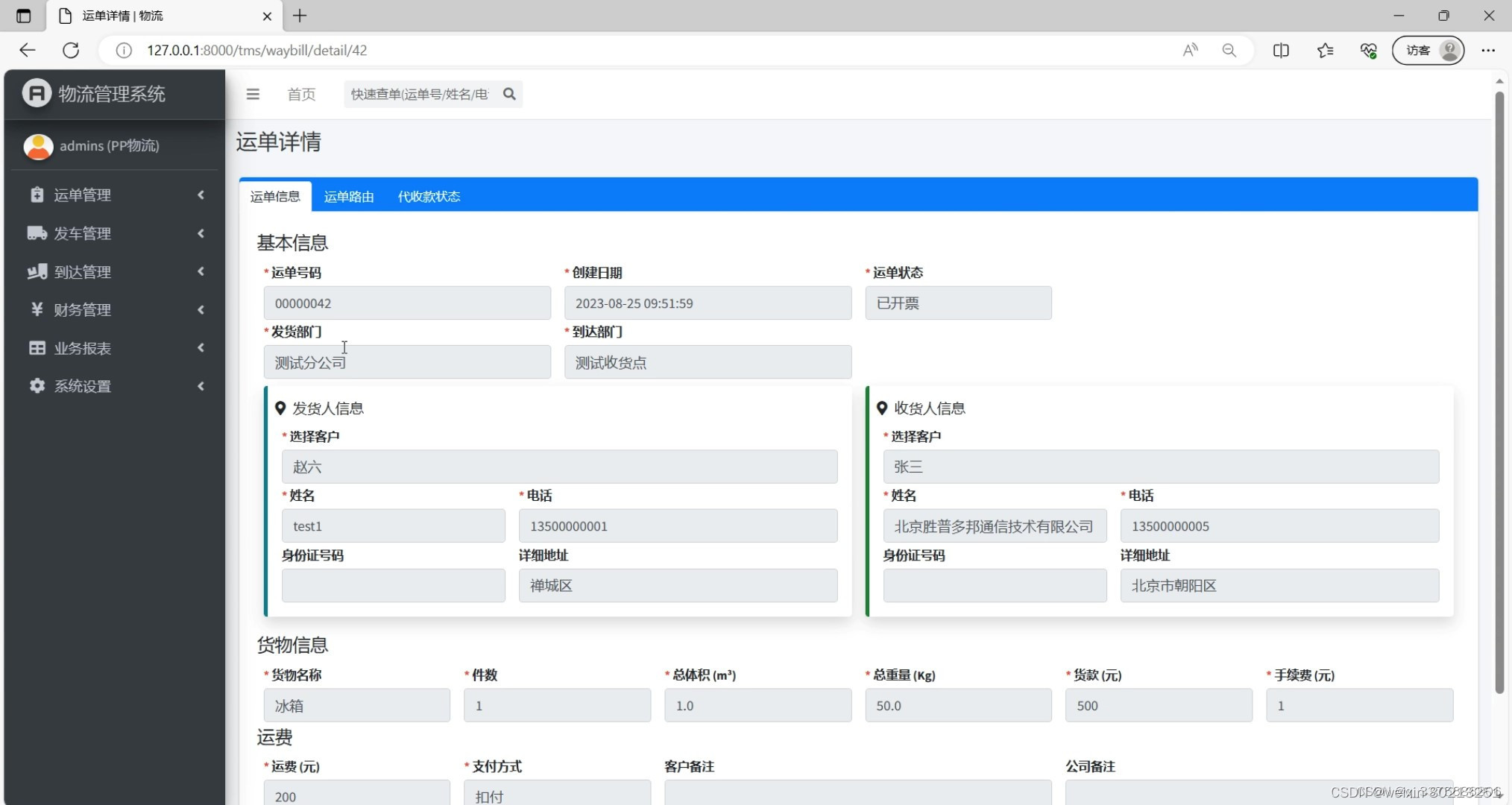Image resolution: width=1512 pixels, height=805 pixels.
Task: Expand the 运单管理 menu chevron
Action: 201,195
